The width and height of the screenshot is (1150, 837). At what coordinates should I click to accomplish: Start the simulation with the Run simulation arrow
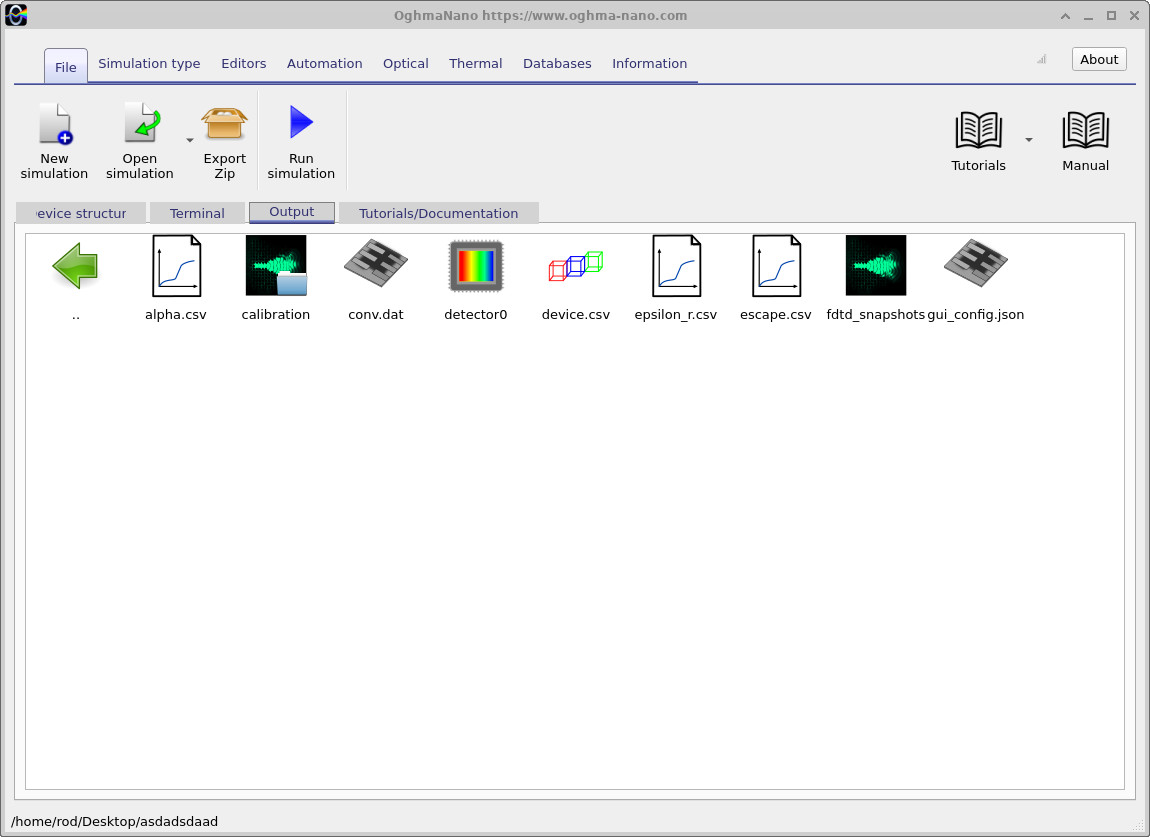tap(301, 122)
